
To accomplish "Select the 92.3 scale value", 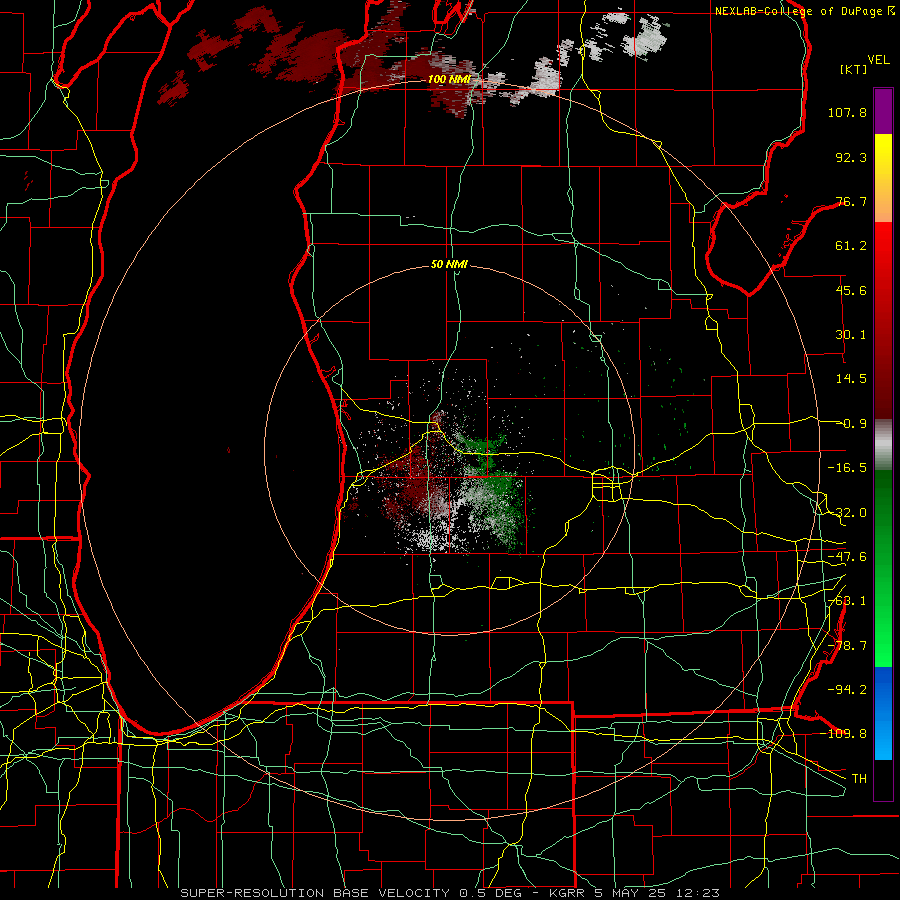I will [851, 157].
